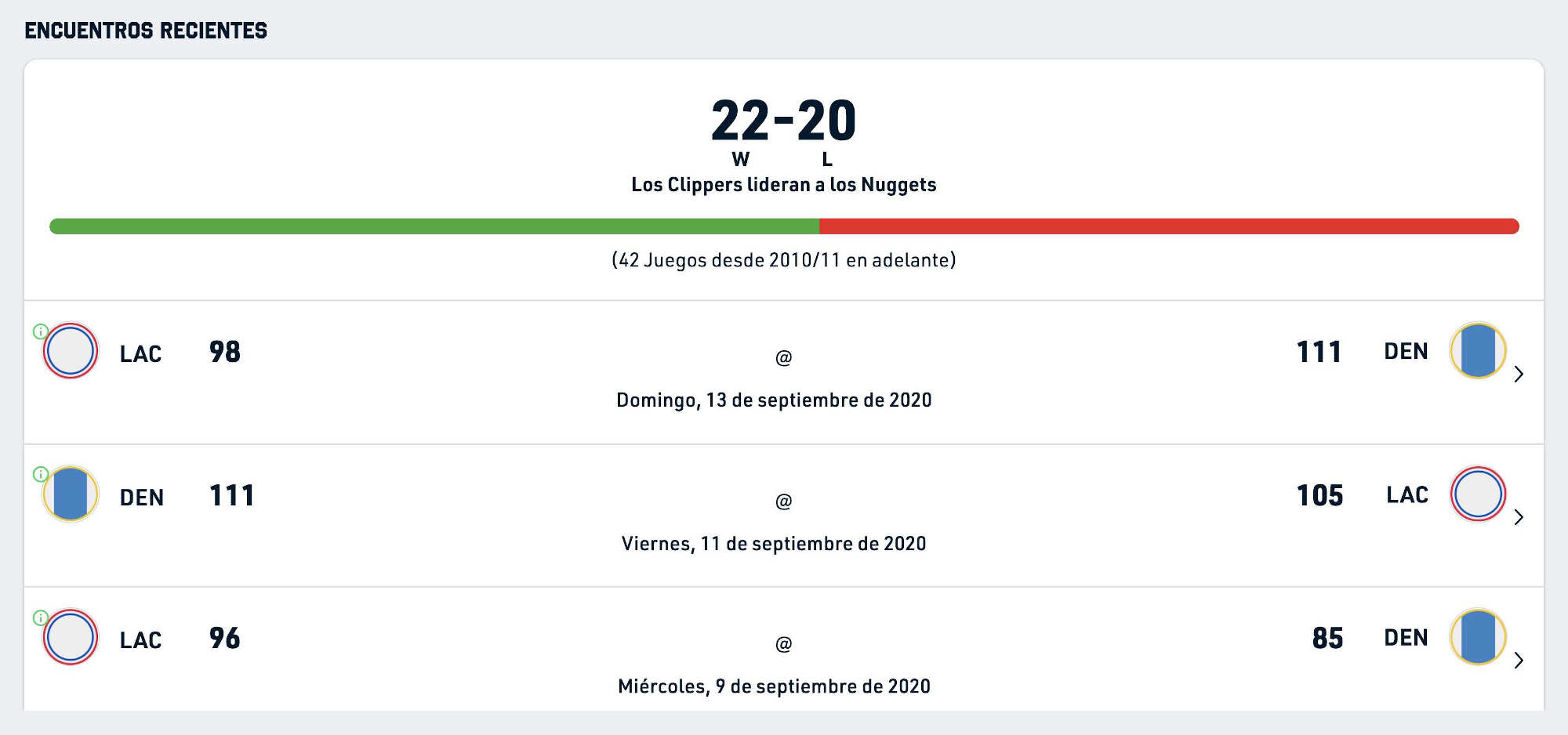Open info icon on September 9 game row
This screenshot has height=735, width=1568.
pos(41,617)
